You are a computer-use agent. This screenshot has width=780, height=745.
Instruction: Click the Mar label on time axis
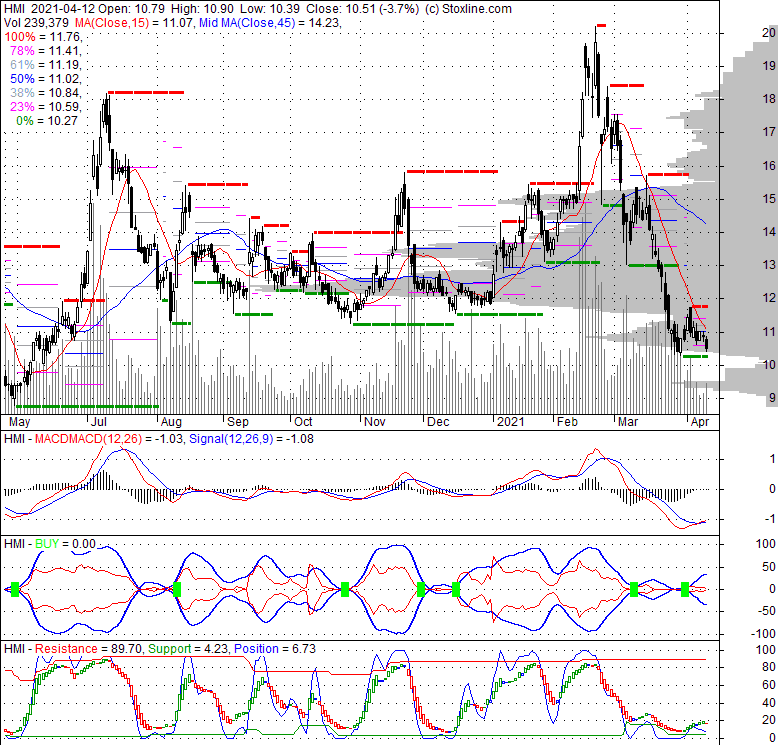pyautogui.click(x=628, y=422)
